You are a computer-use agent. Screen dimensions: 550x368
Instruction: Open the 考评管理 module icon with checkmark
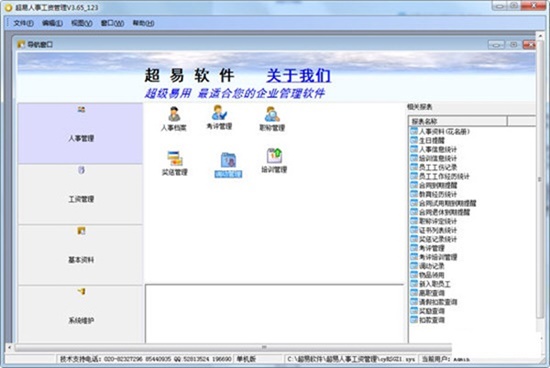(x=219, y=117)
